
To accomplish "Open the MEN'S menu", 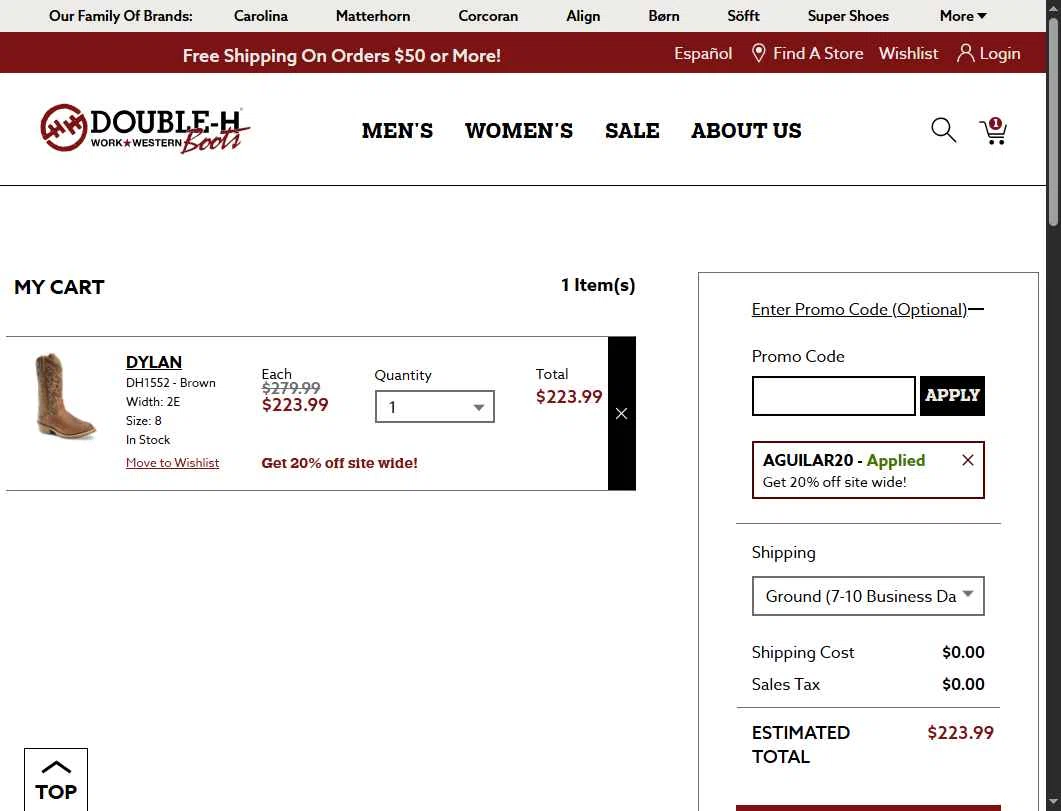I will 397,131.
